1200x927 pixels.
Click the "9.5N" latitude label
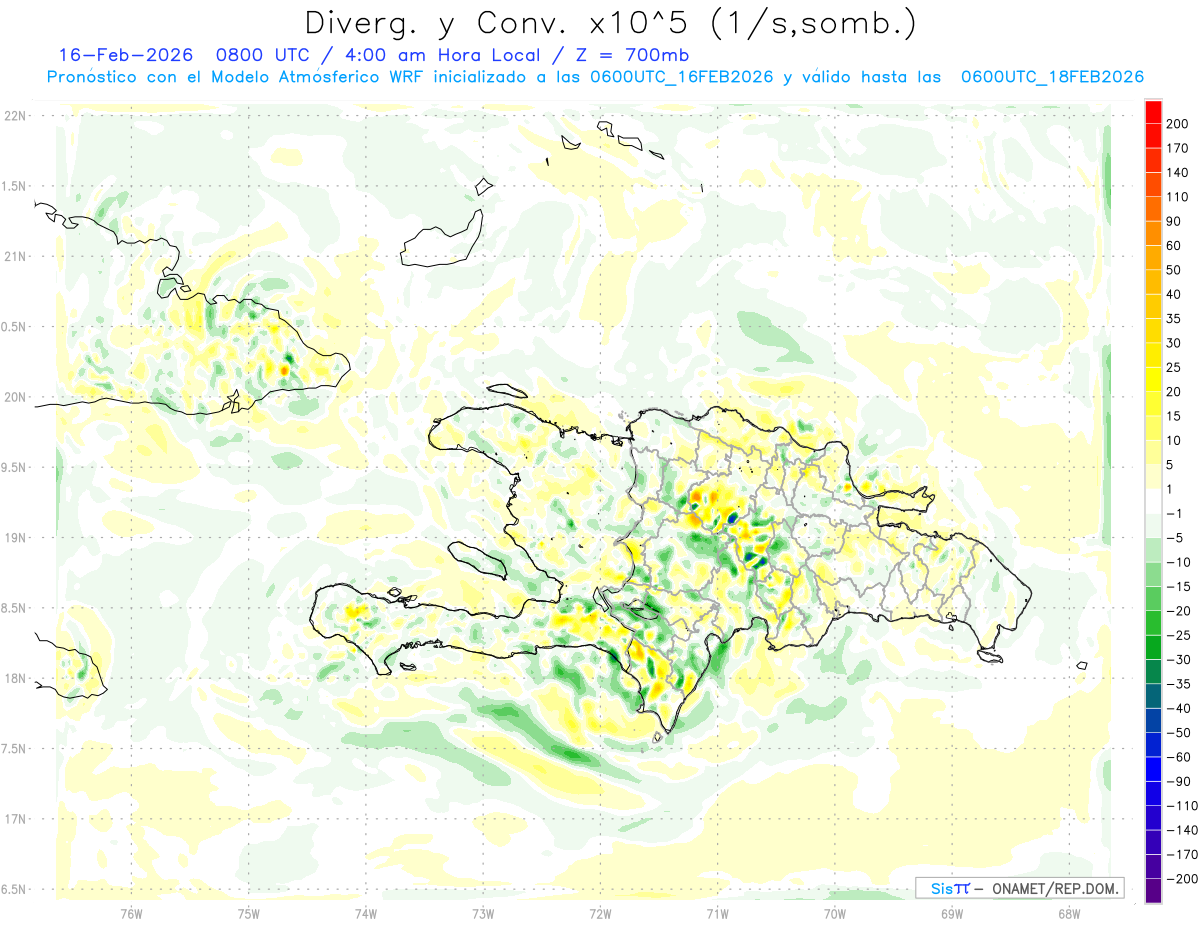[15, 468]
